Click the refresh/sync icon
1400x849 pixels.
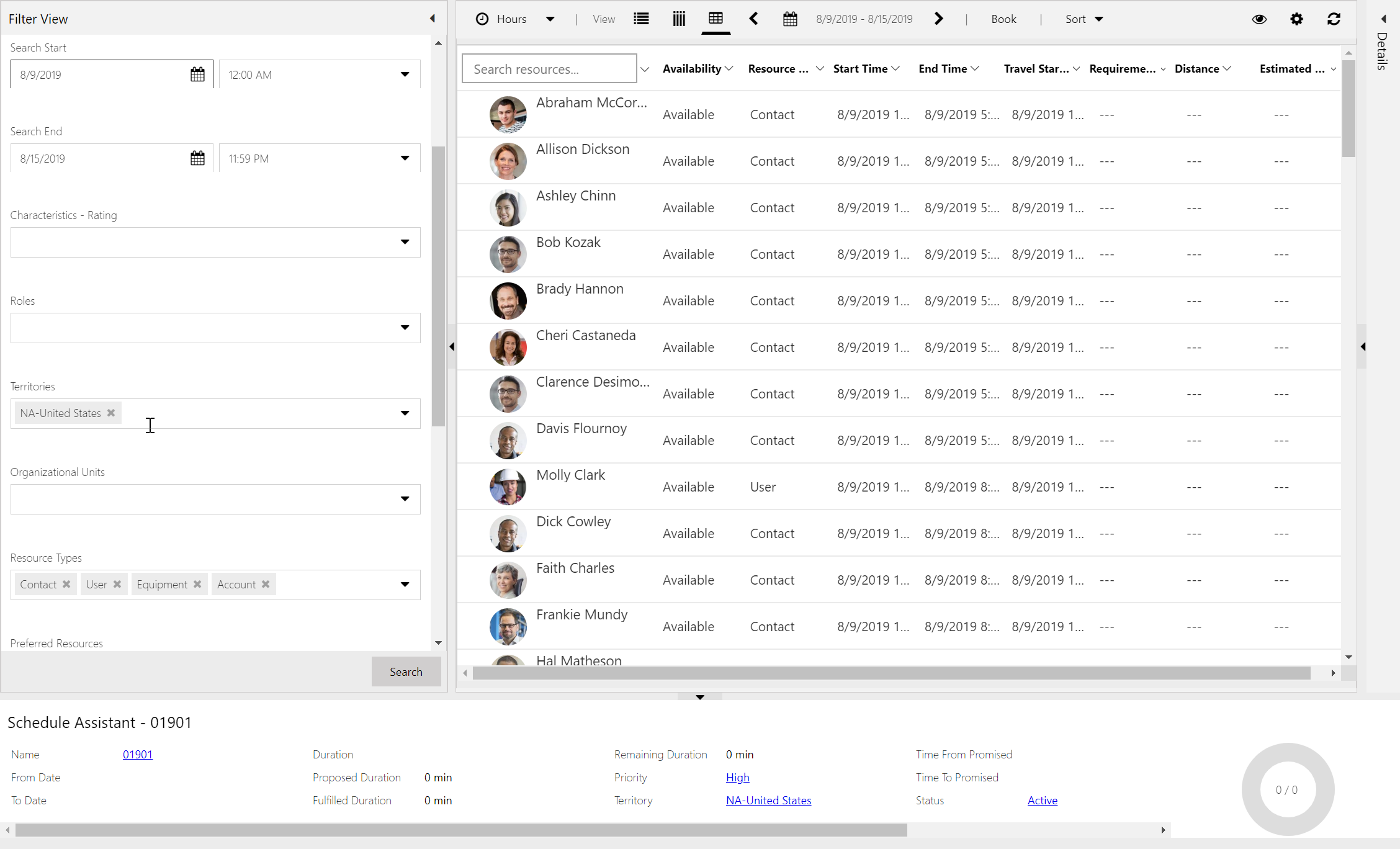pyautogui.click(x=1333, y=19)
